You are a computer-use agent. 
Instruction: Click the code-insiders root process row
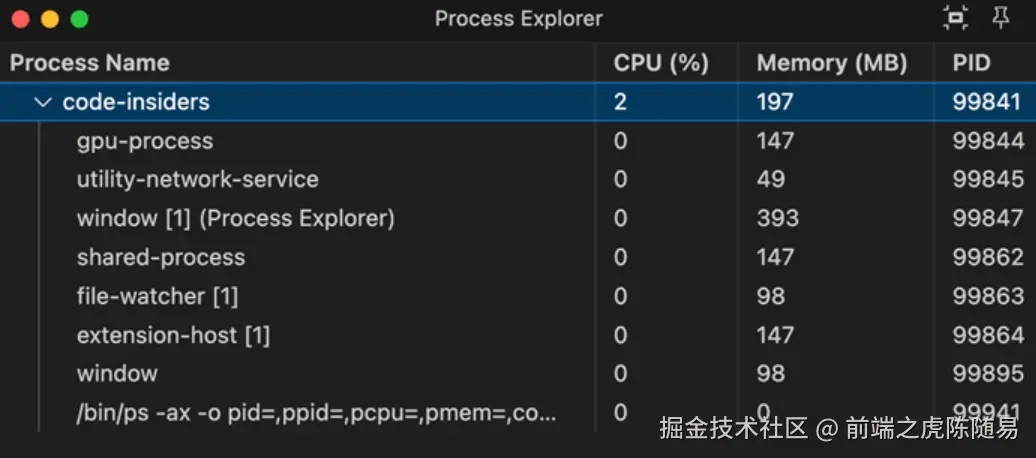[136, 102]
